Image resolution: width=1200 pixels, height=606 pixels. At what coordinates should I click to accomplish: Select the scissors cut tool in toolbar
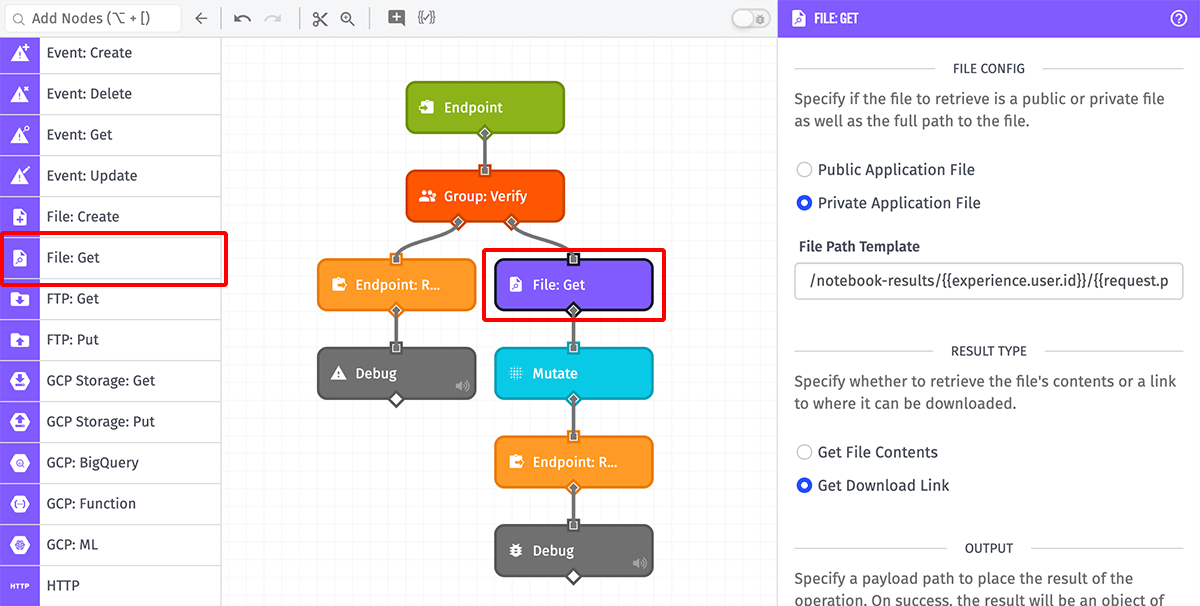(319, 18)
